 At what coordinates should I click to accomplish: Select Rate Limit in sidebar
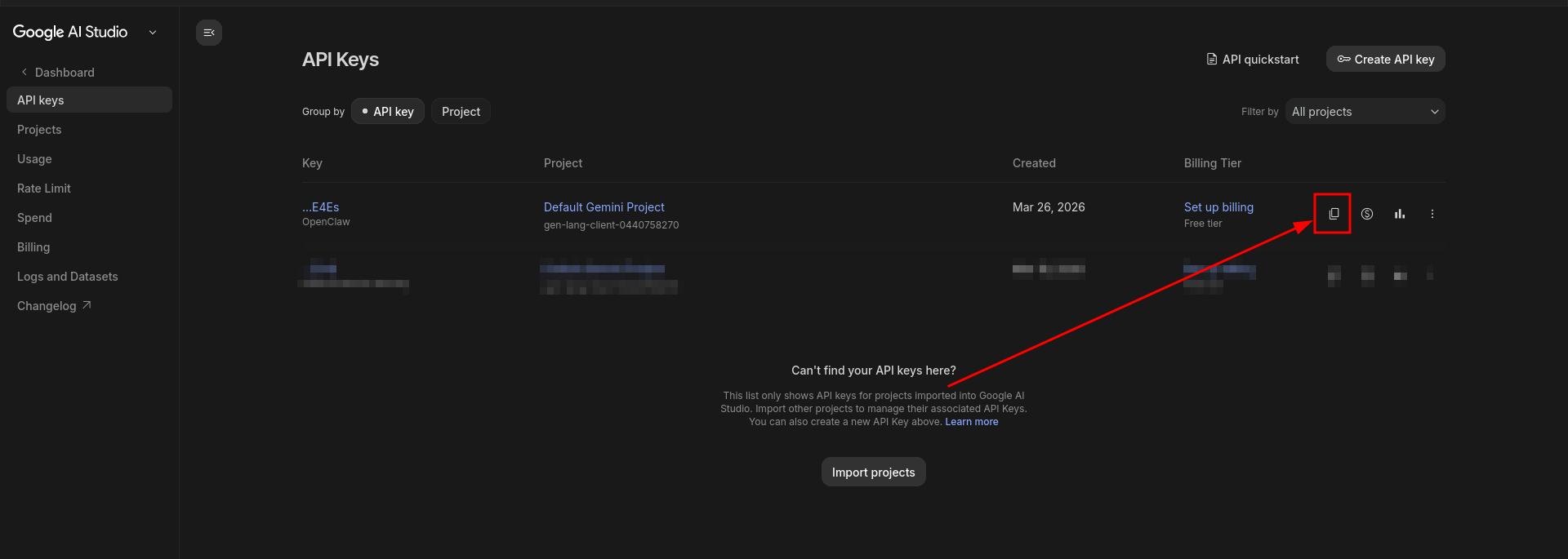click(x=44, y=189)
